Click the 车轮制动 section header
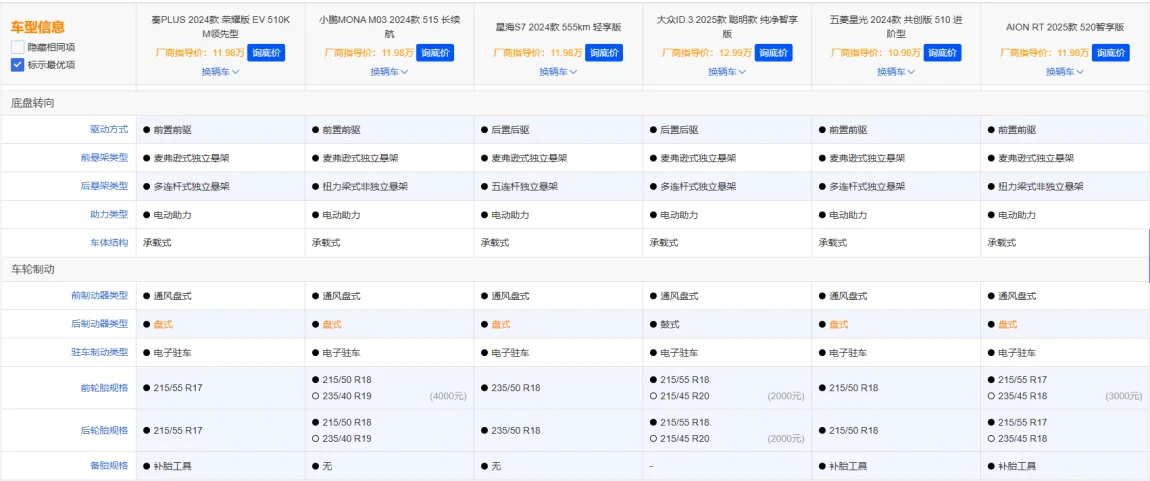This screenshot has height=481, width=1150. tap(32, 269)
